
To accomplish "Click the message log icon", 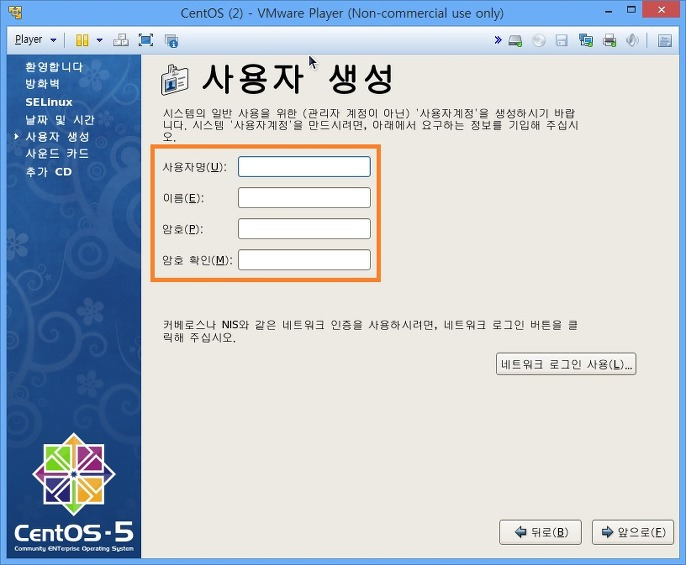I will (x=665, y=41).
